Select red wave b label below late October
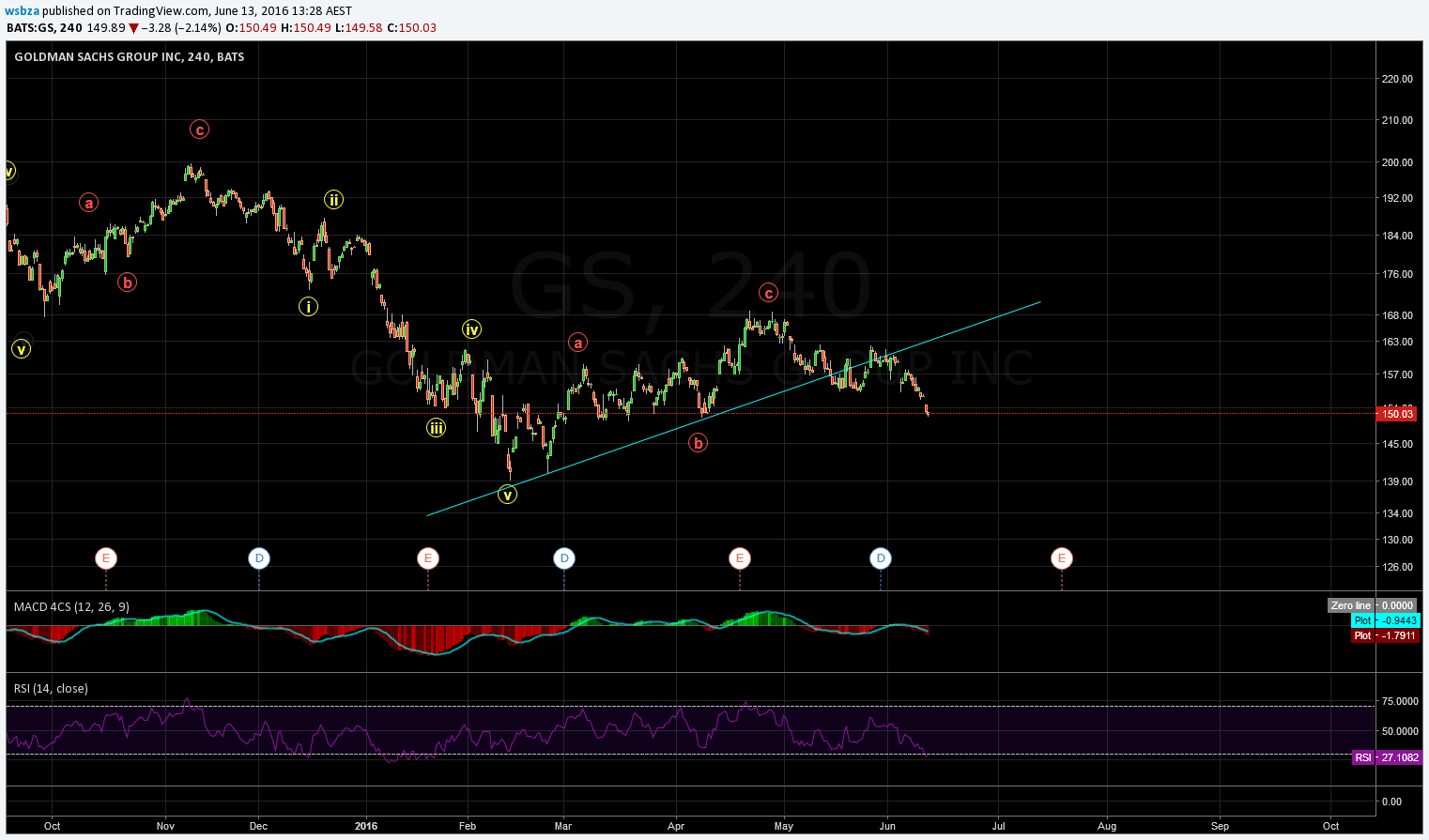1429x840 pixels. pos(127,282)
